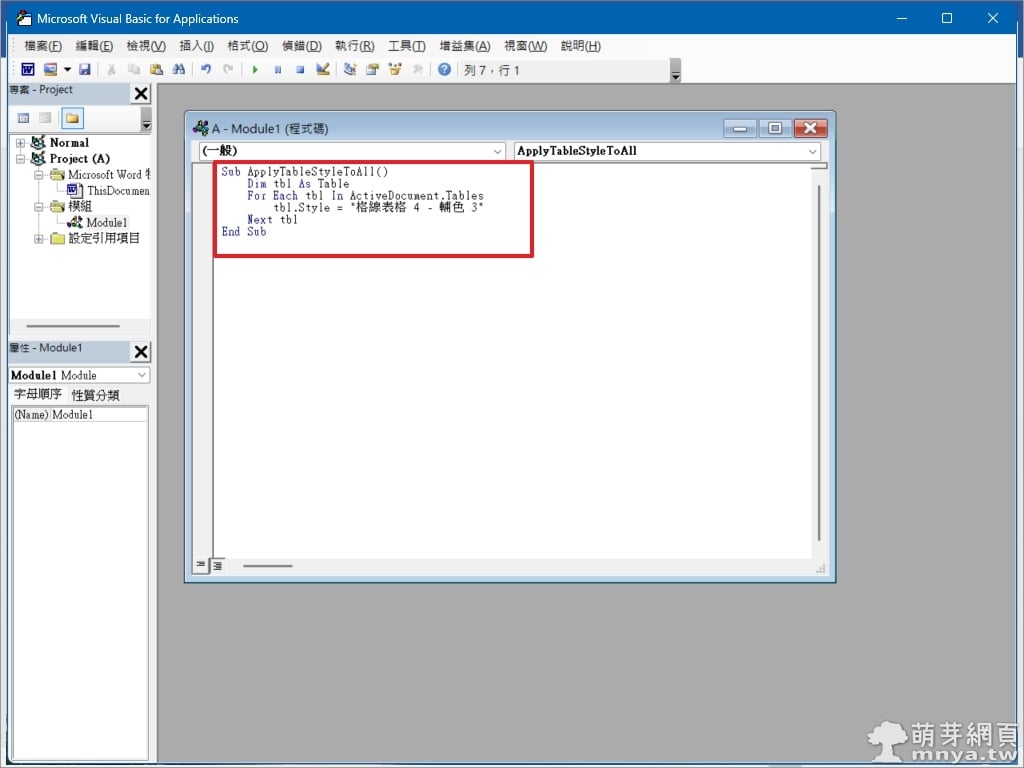Select ThisDocument in project tree

(117, 190)
